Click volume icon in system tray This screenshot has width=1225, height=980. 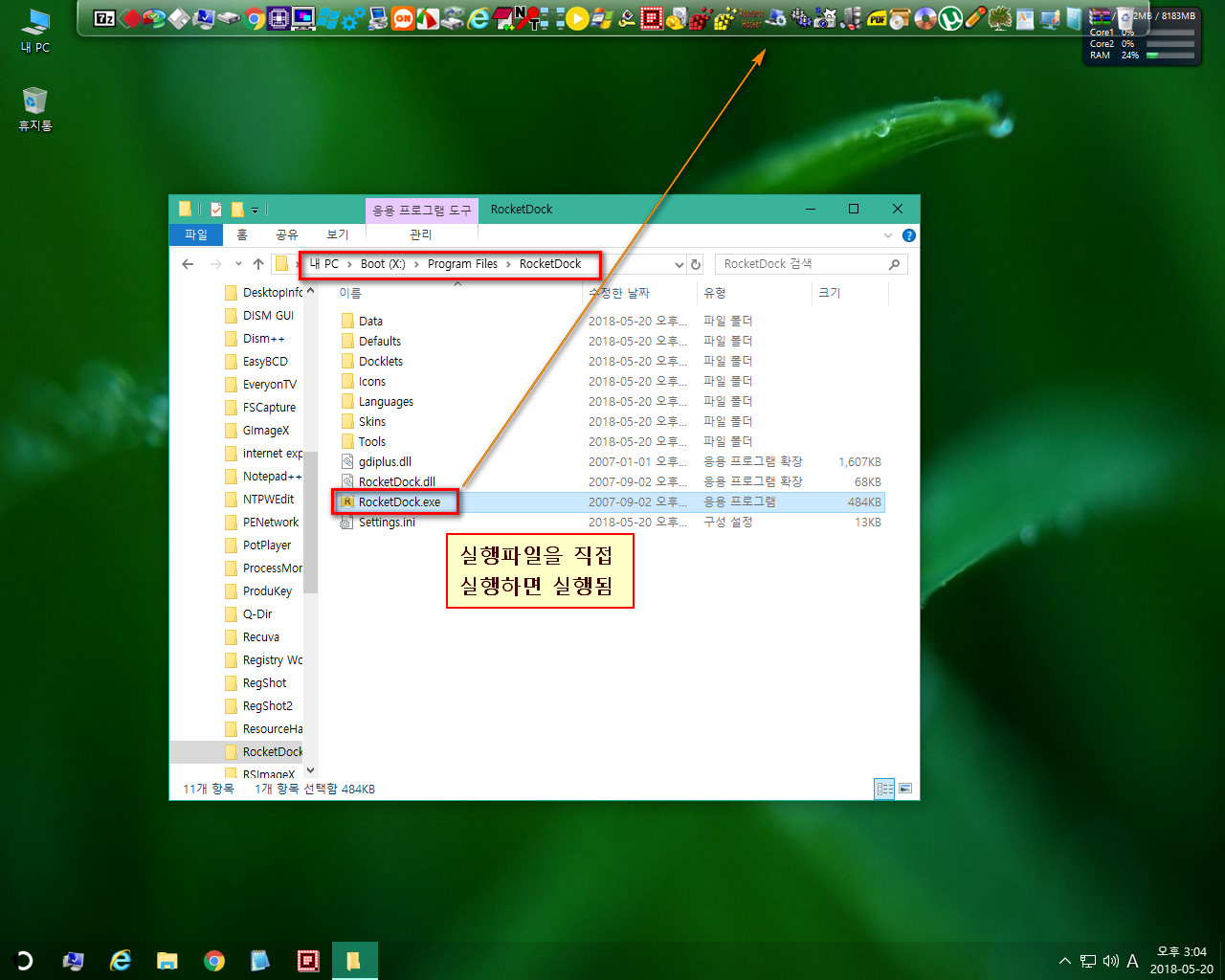pos(1110,961)
